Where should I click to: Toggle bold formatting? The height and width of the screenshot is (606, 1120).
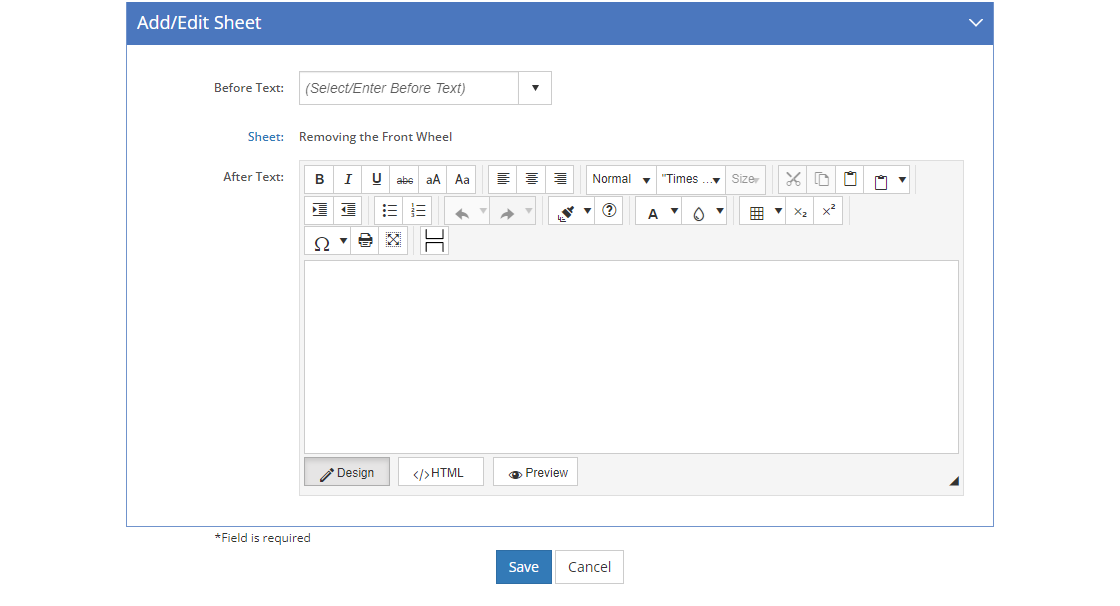click(x=319, y=179)
